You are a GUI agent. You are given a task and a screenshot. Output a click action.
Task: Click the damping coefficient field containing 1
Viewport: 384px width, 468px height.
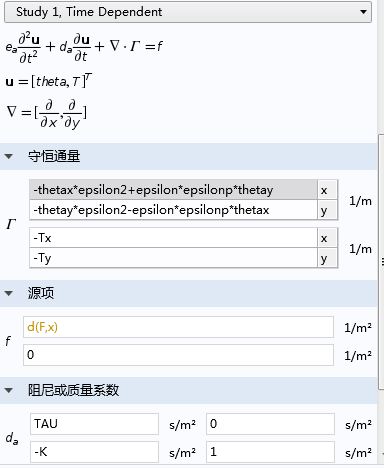(x=270, y=452)
